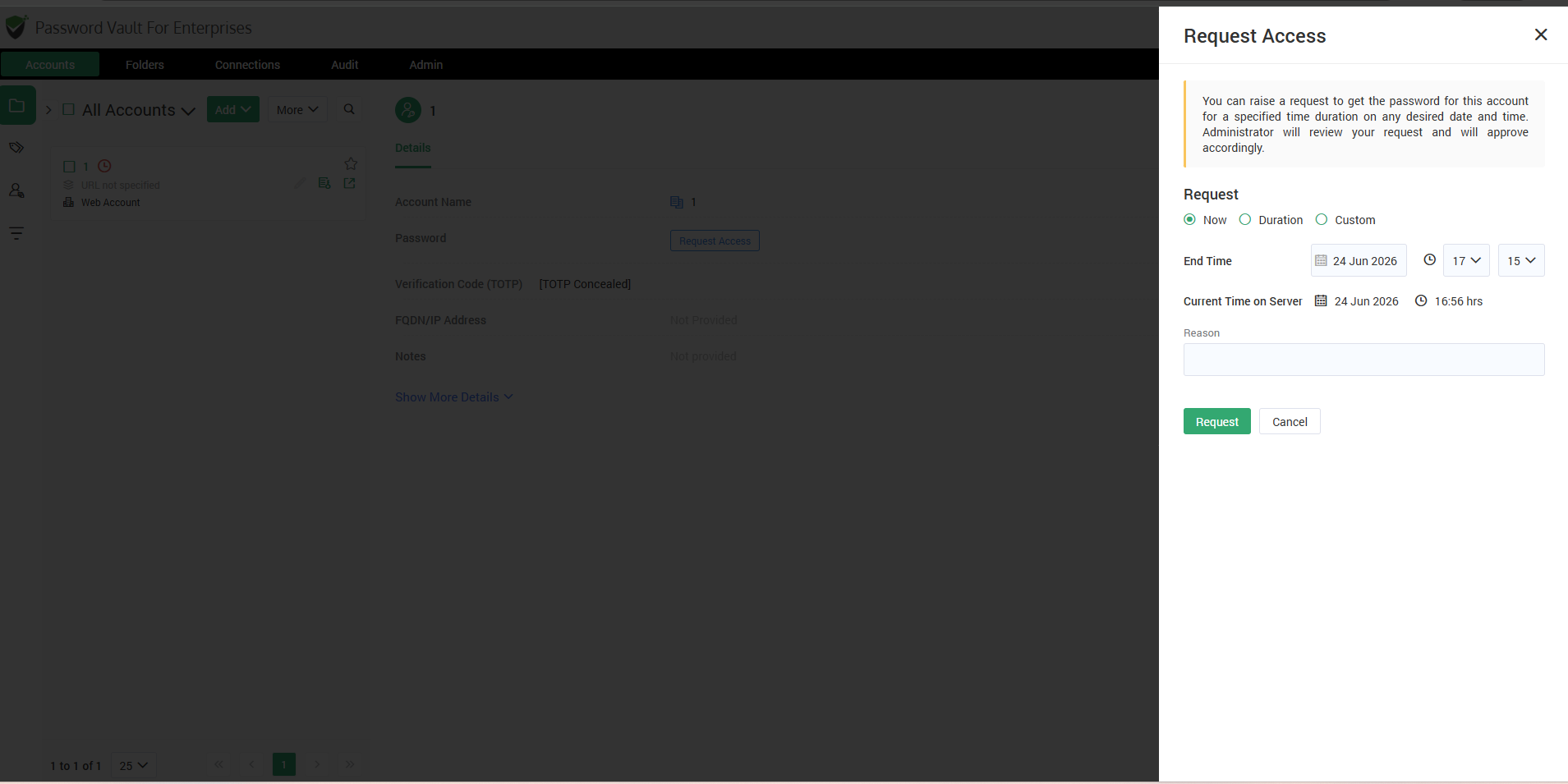This screenshot has height=784, width=1568.
Task: Click the folder view sidebar icon
Action: click(16, 105)
